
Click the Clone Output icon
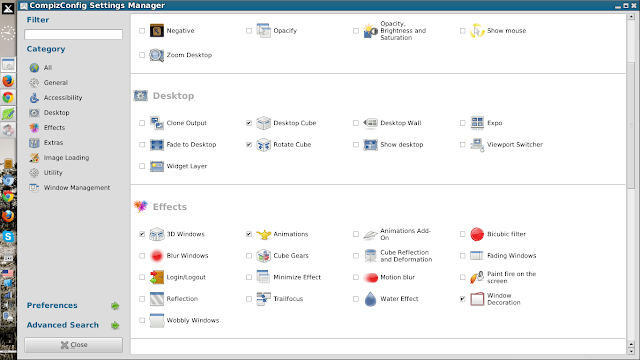(157, 123)
